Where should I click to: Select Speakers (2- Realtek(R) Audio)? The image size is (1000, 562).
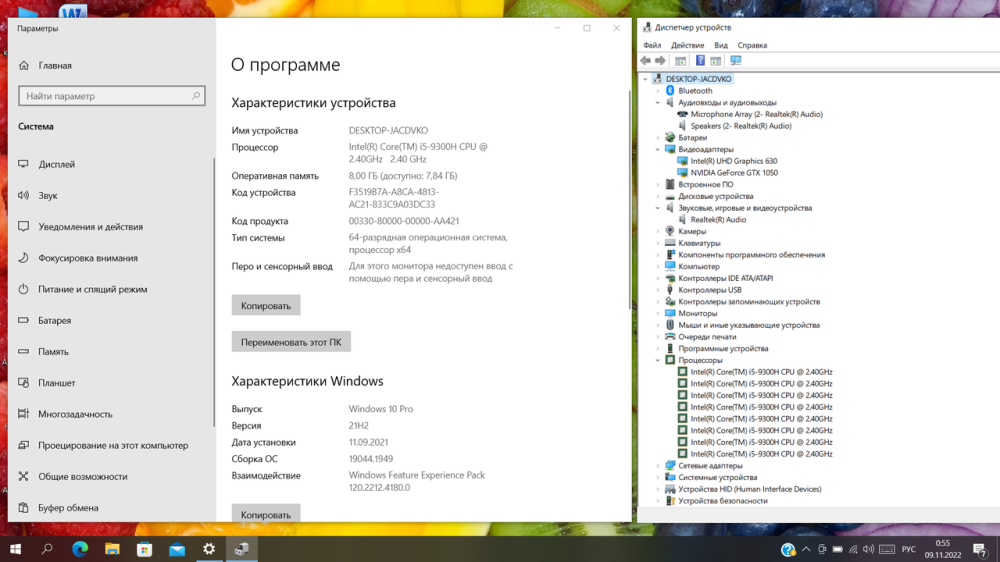point(740,126)
